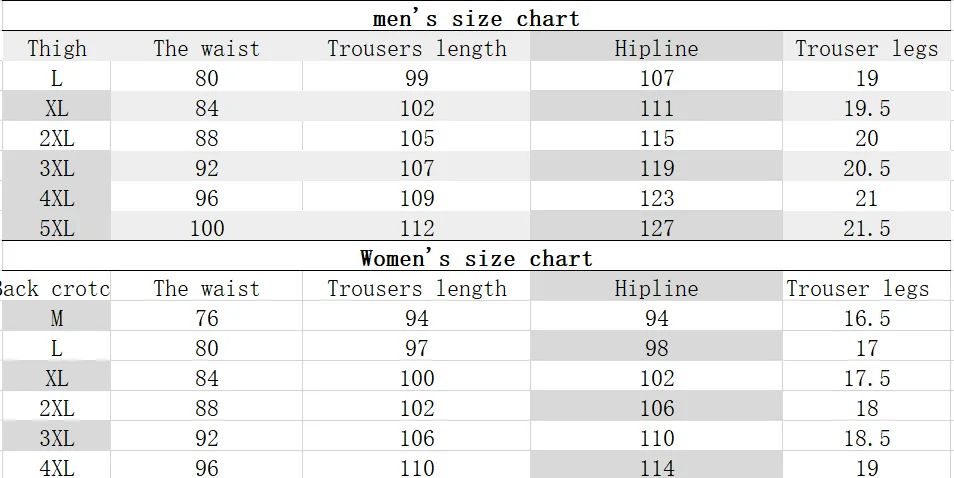Select the waist value 76

206,318
